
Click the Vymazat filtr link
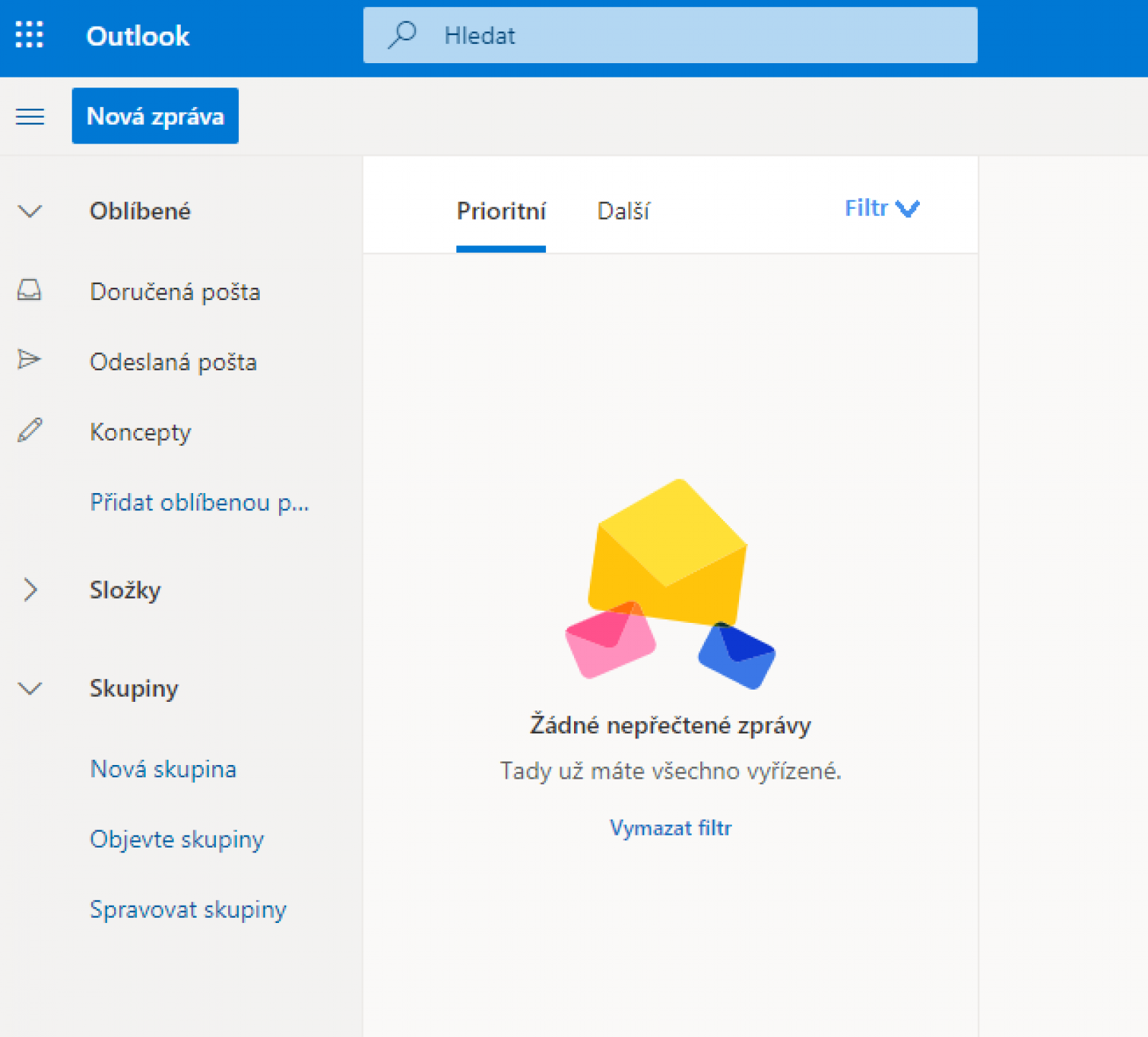pos(671,827)
